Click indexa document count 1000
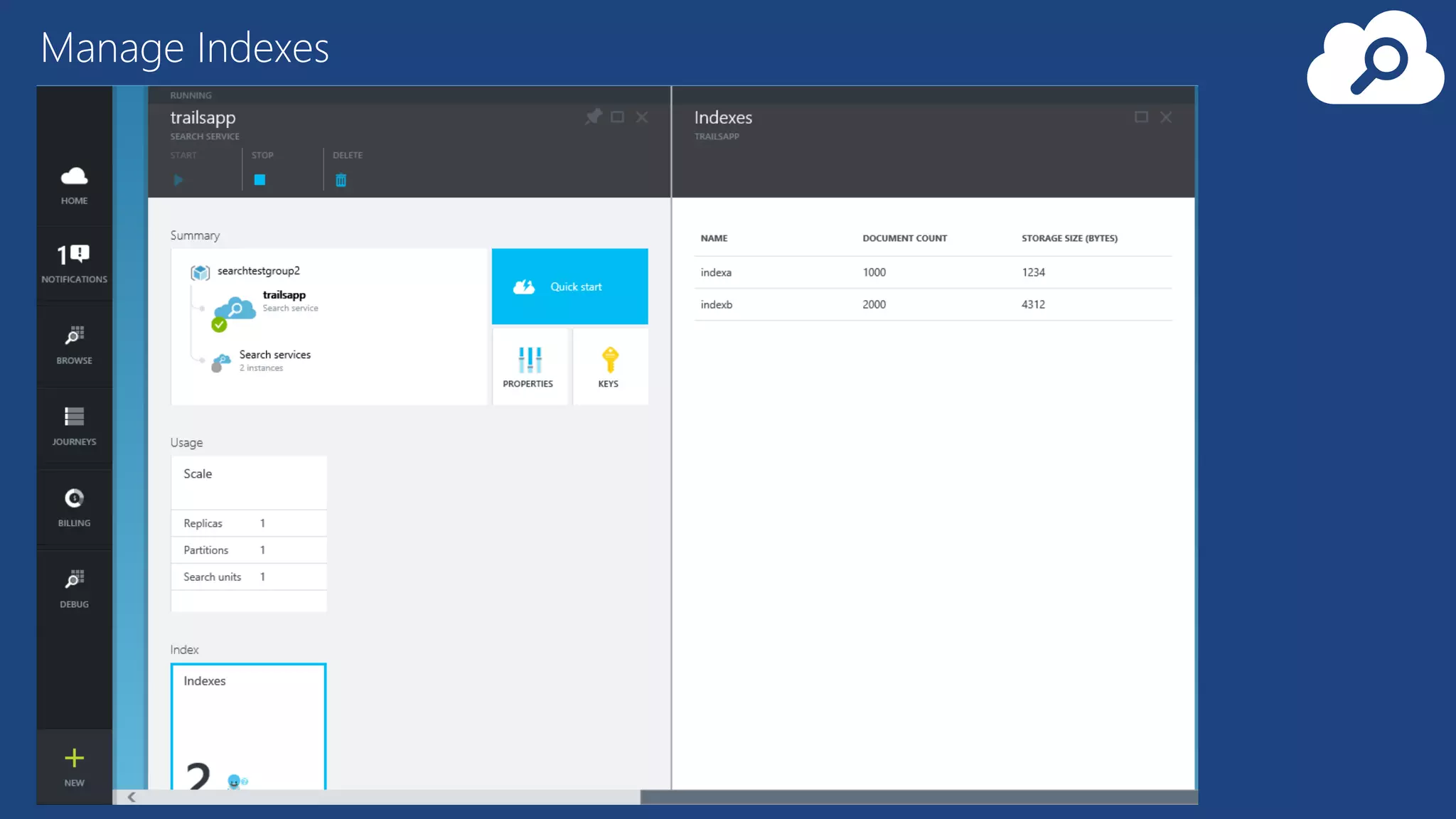The image size is (1456, 819). [874, 272]
